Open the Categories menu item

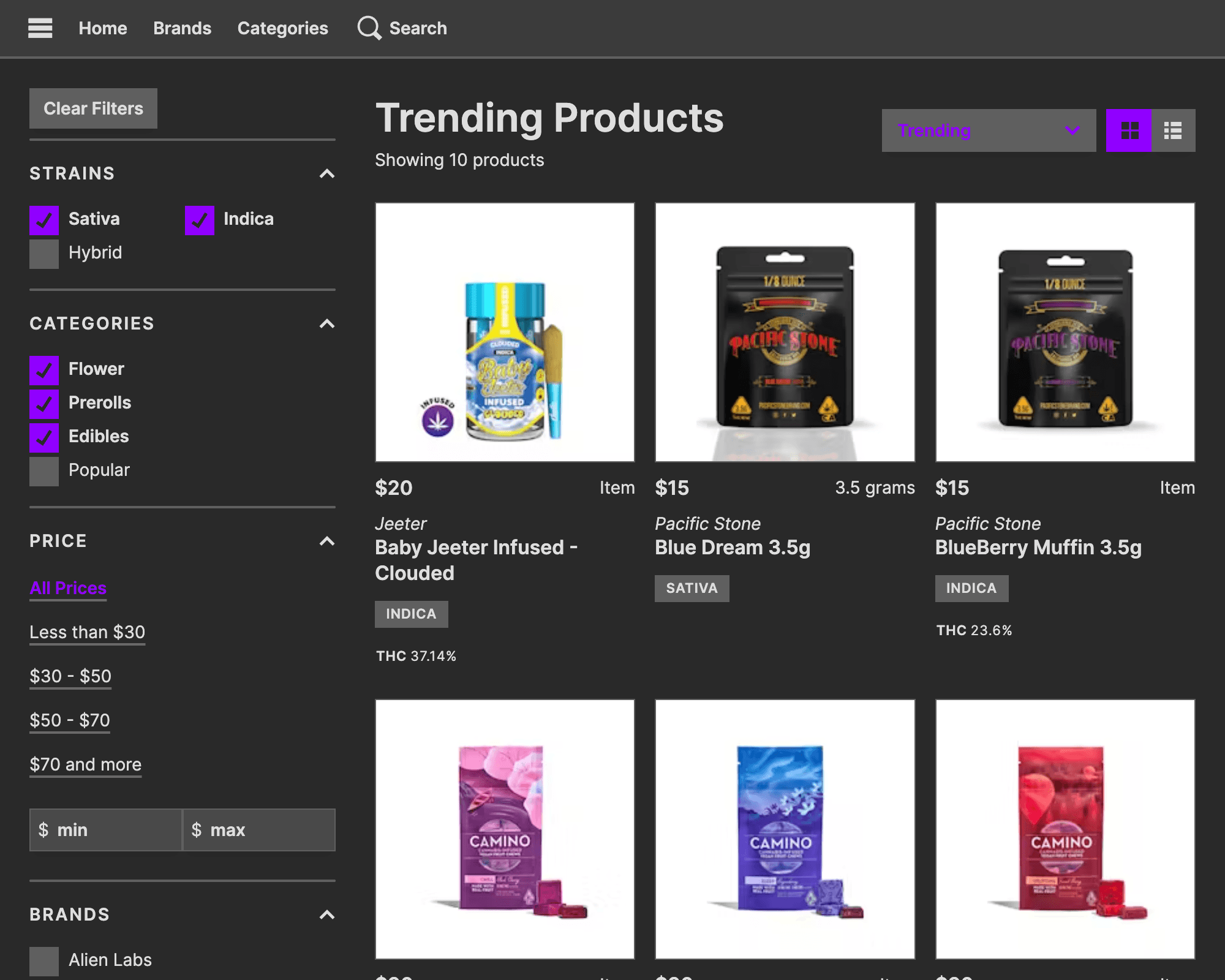tap(282, 28)
